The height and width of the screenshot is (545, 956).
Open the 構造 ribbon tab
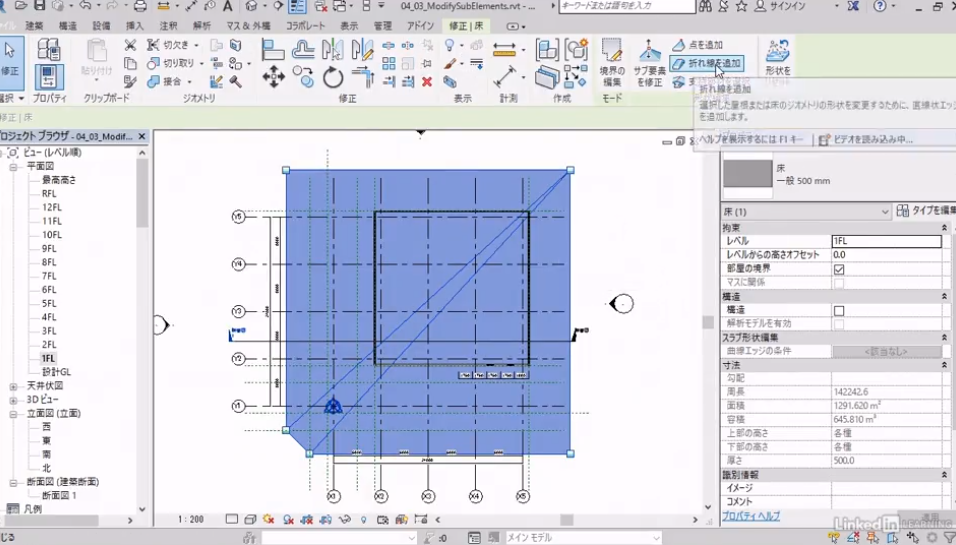point(67,25)
